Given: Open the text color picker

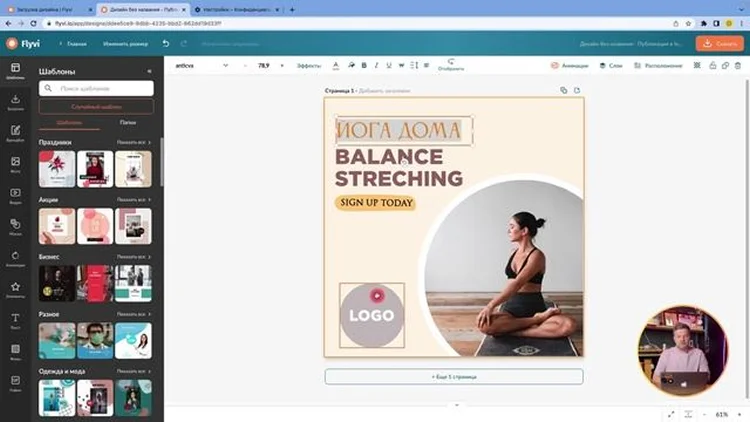Looking at the screenshot, I should point(336,66).
